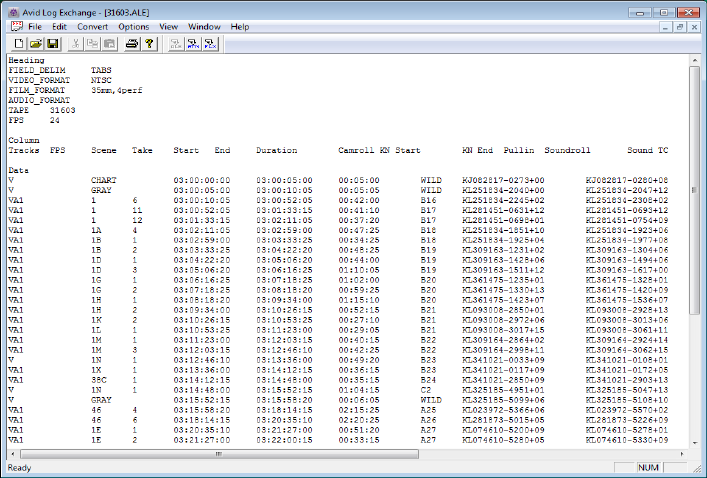
Task: Click the document icon left of File menu
Action: 17,27
